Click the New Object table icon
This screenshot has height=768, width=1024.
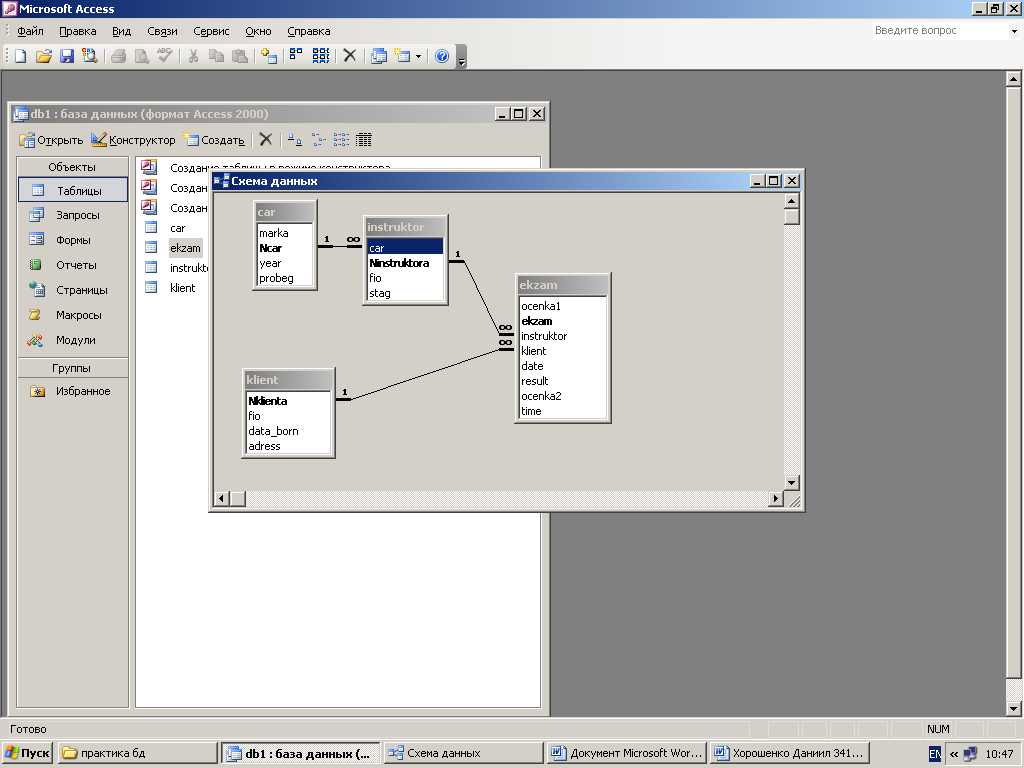(x=402, y=56)
